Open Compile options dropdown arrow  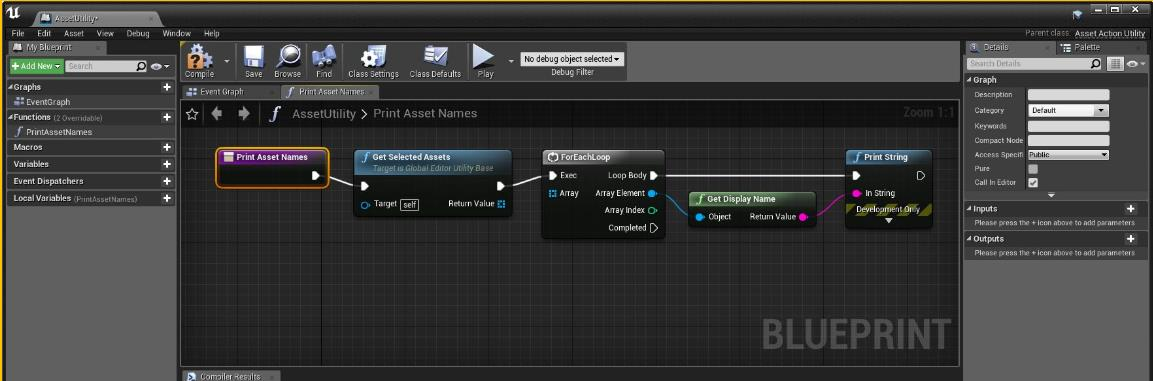tap(226, 61)
